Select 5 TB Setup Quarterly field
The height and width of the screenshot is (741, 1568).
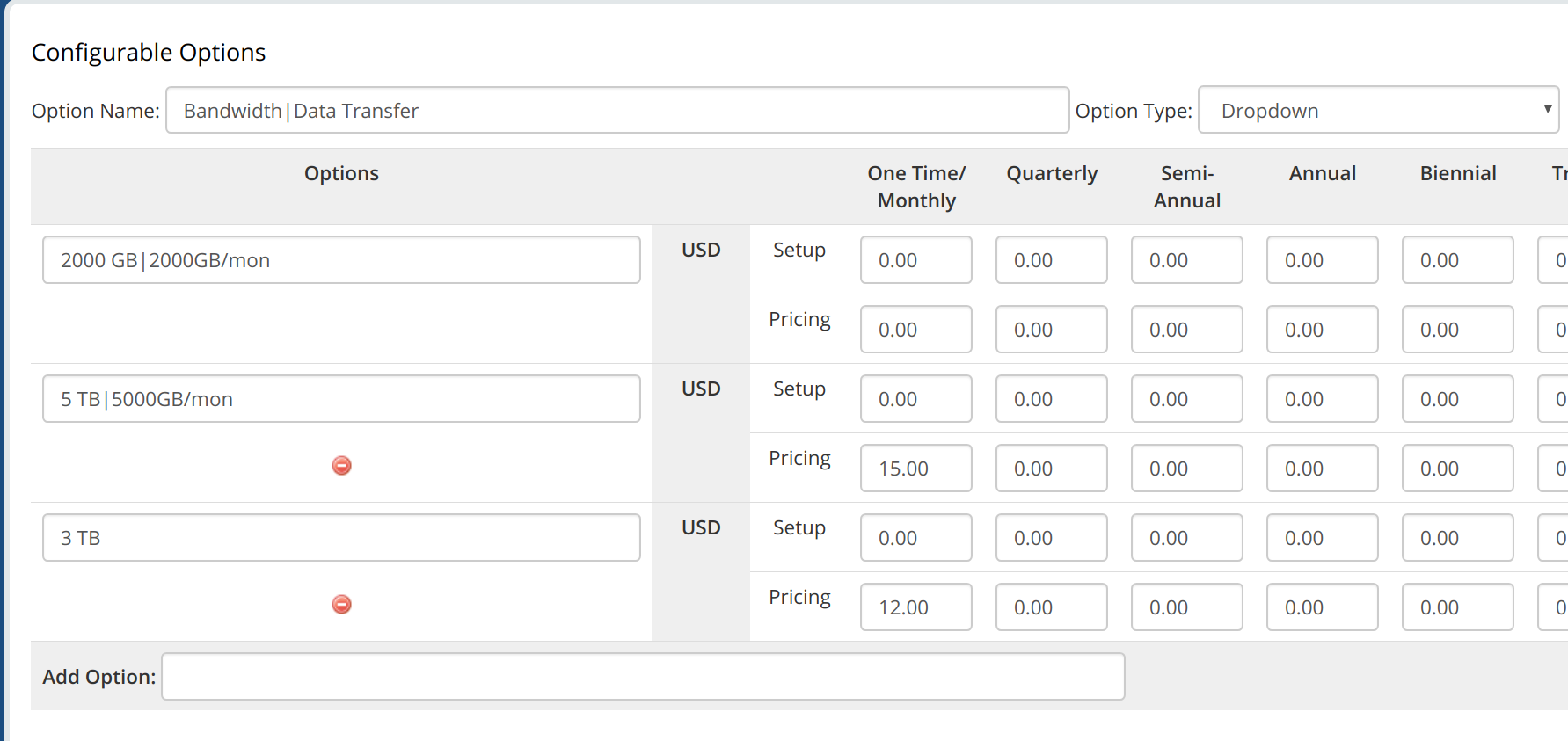click(x=1051, y=398)
